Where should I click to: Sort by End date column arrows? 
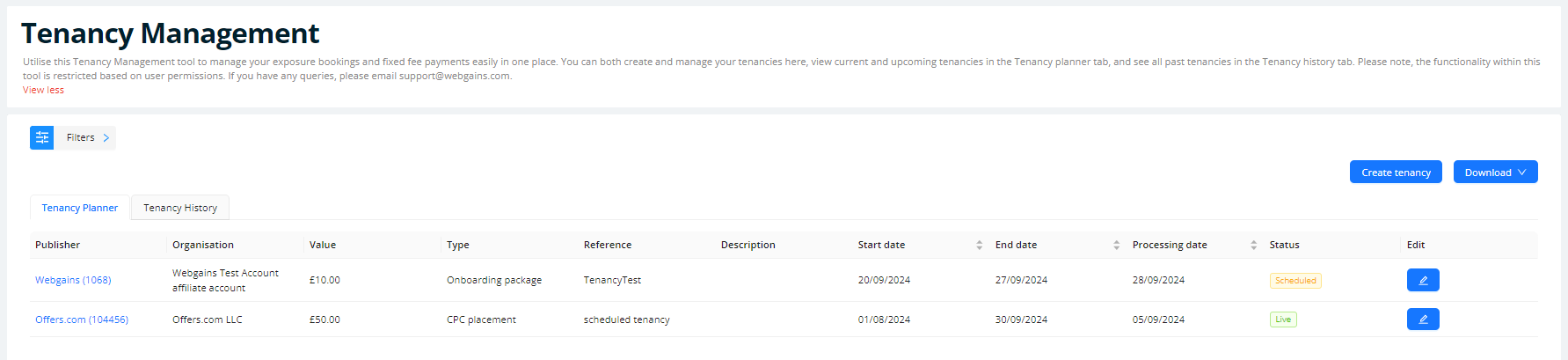[x=1116, y=245]
